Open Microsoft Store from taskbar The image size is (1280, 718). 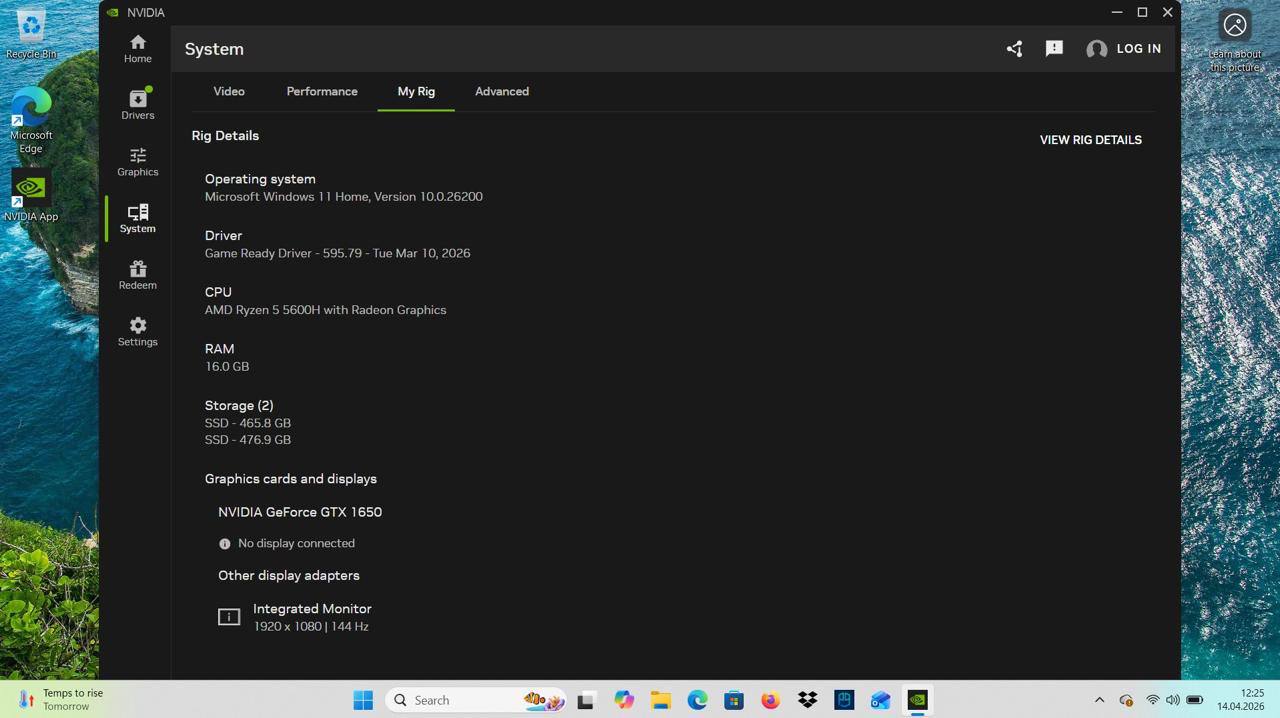point(734,700)
